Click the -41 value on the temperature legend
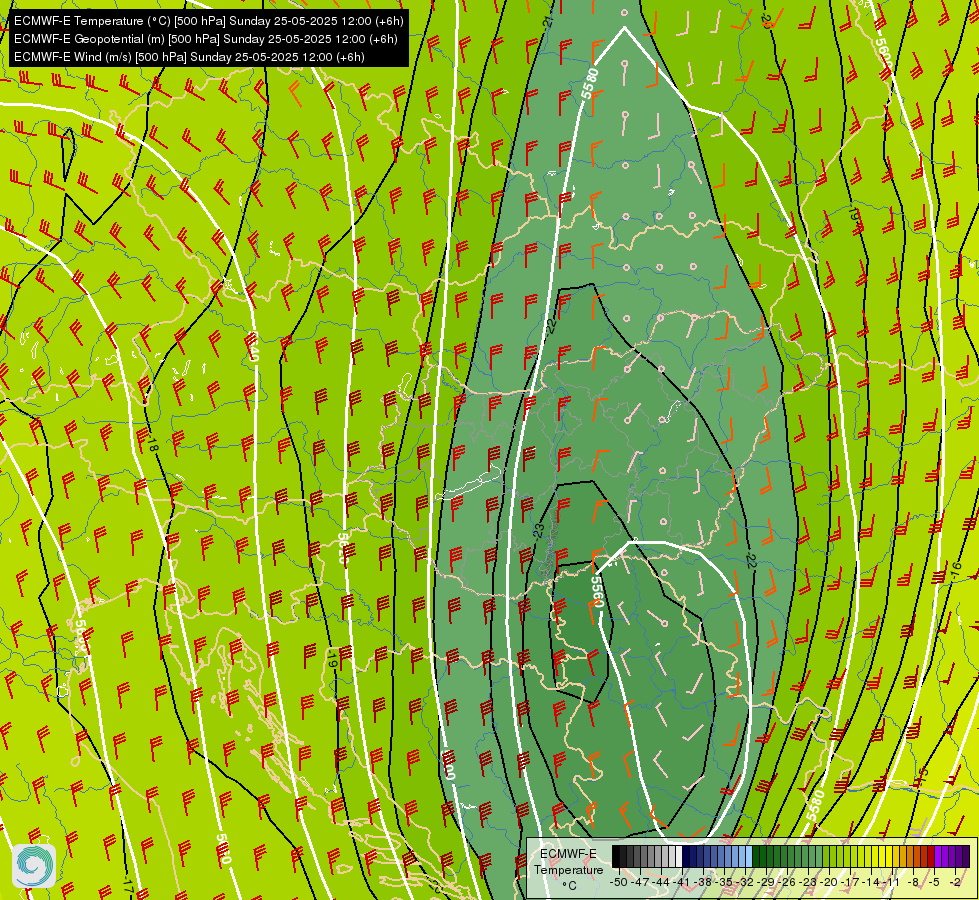Screen dimensions: 979x900 click(682, 882)
